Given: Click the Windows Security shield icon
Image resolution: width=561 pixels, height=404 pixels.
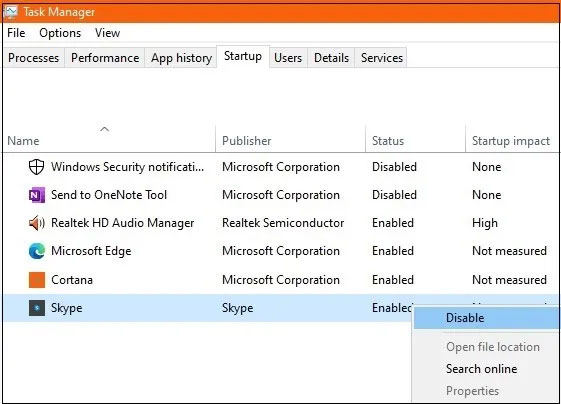Looking at the screenshot, I should coord(36,167).
